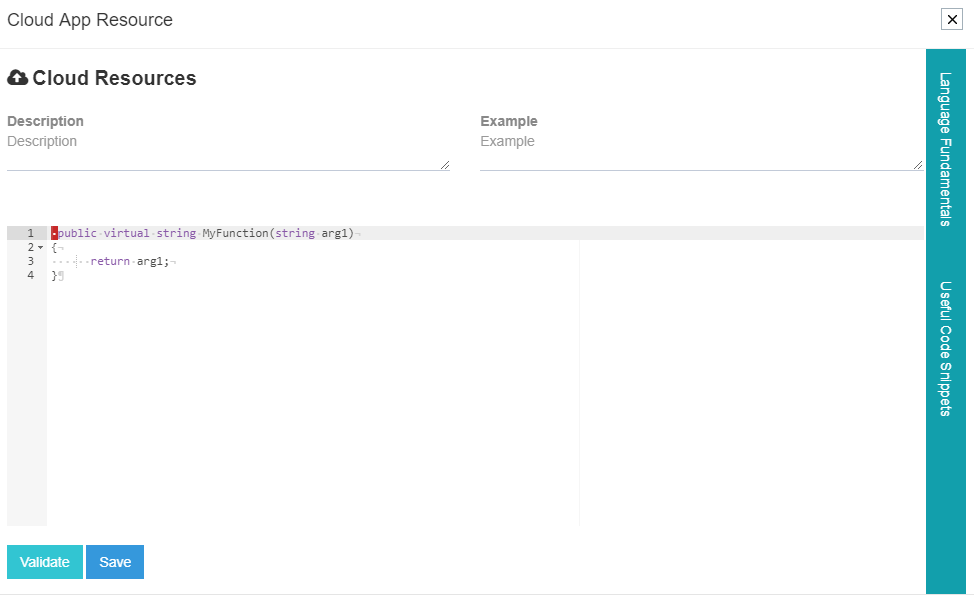
Task: Open the Useful Code Snippets side tab
Action: (x=944, y=348)
